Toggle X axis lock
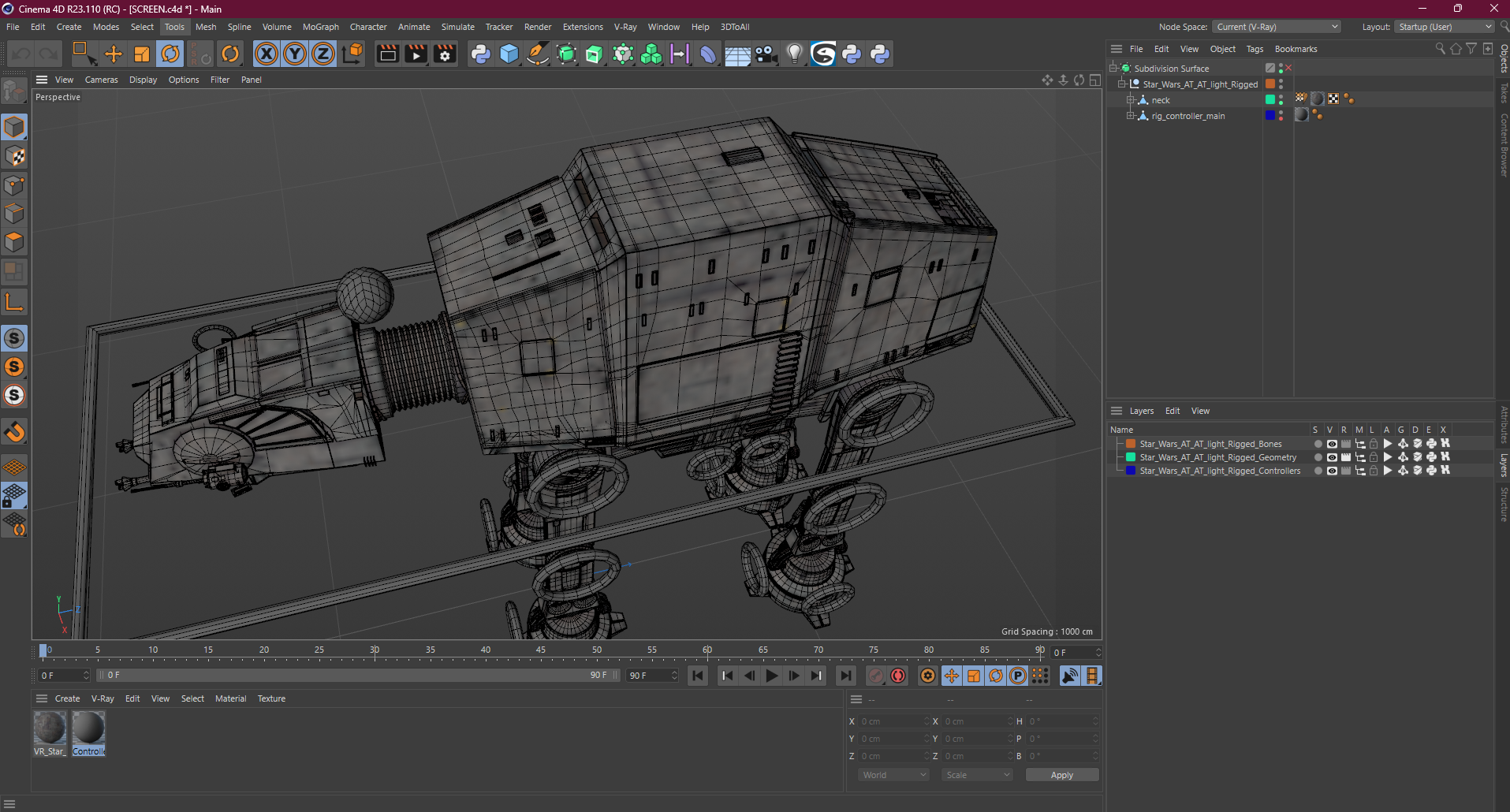 coord(267,54)
